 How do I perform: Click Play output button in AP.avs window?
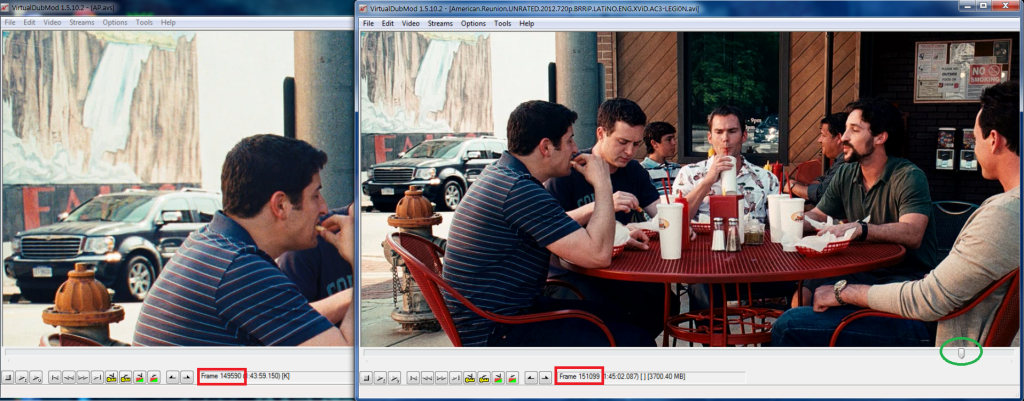[35, 377]
